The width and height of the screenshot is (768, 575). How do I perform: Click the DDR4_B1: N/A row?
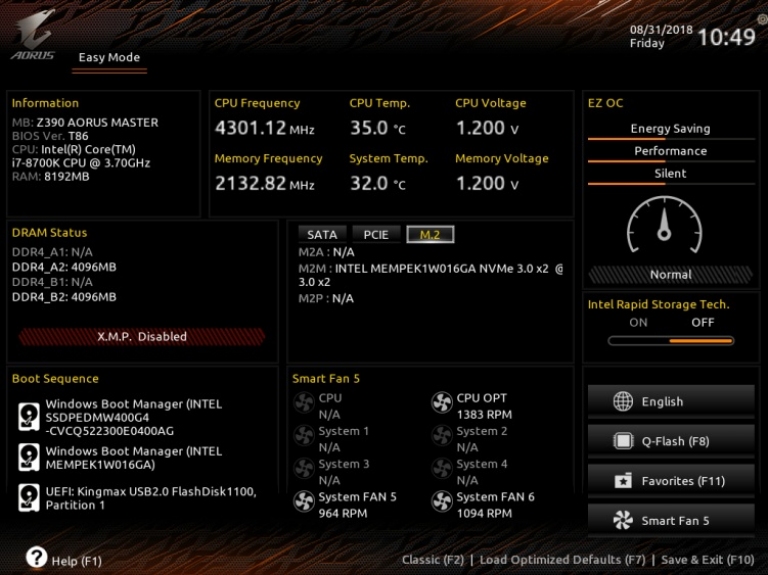point(52,282)
